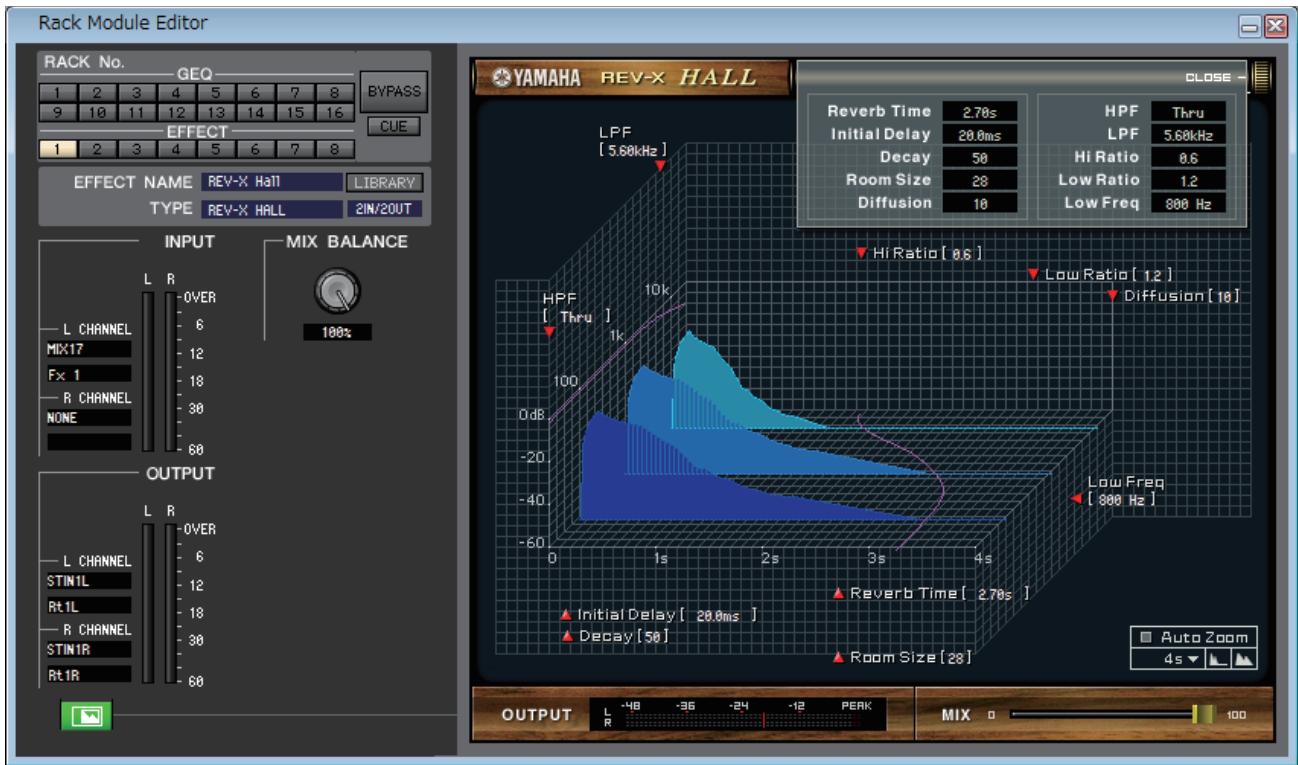Select GEQ rack 9

[x=58, y=113]
